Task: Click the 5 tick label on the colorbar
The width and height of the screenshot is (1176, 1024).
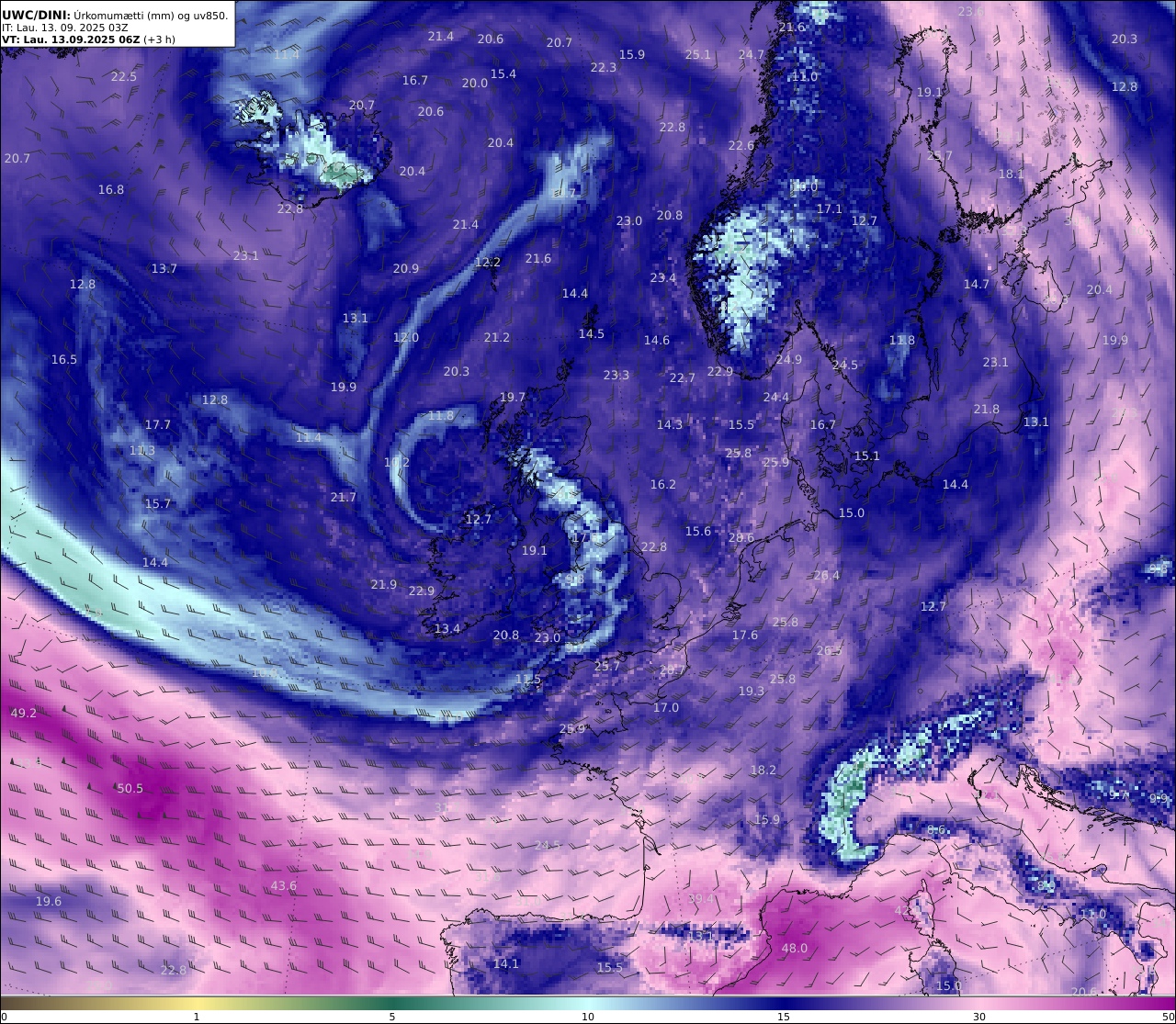Action: (x=392, y=1017)
